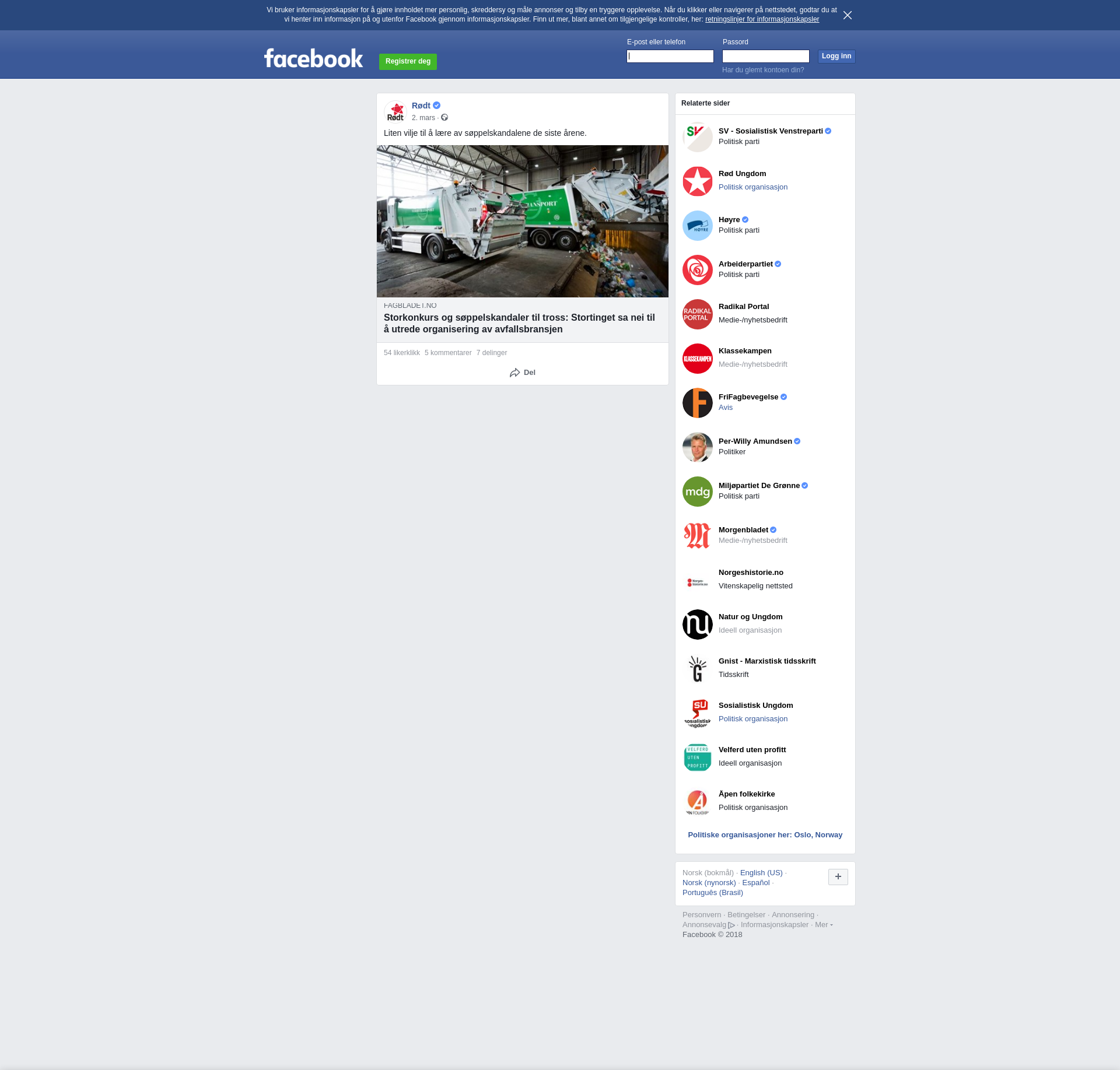Click the Velferd uten profitt logo
Image resolution: width=1120 pixels, height=1070 pixels.
click(x=698, y=757)
